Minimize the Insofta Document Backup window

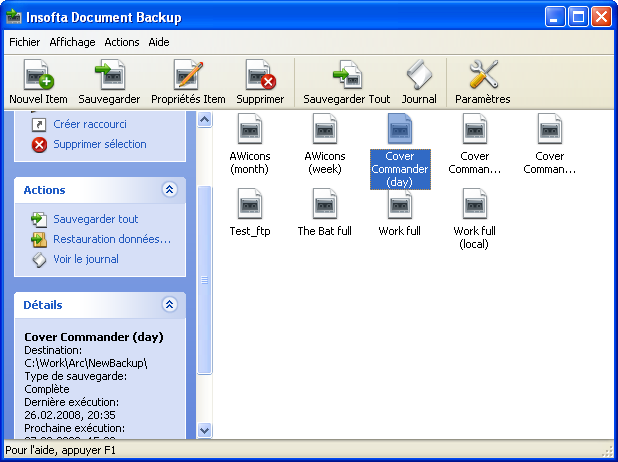[x=555, y=17]
